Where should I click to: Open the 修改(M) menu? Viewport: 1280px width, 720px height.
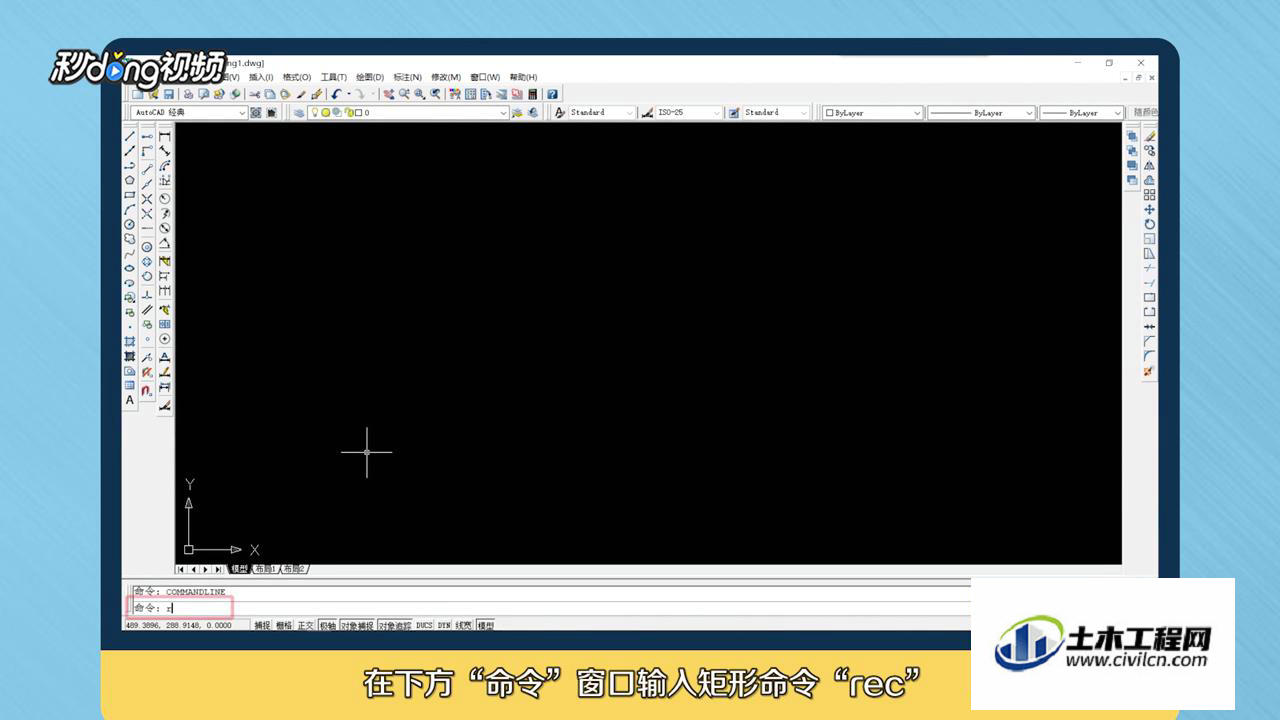[x=446, y=77]
